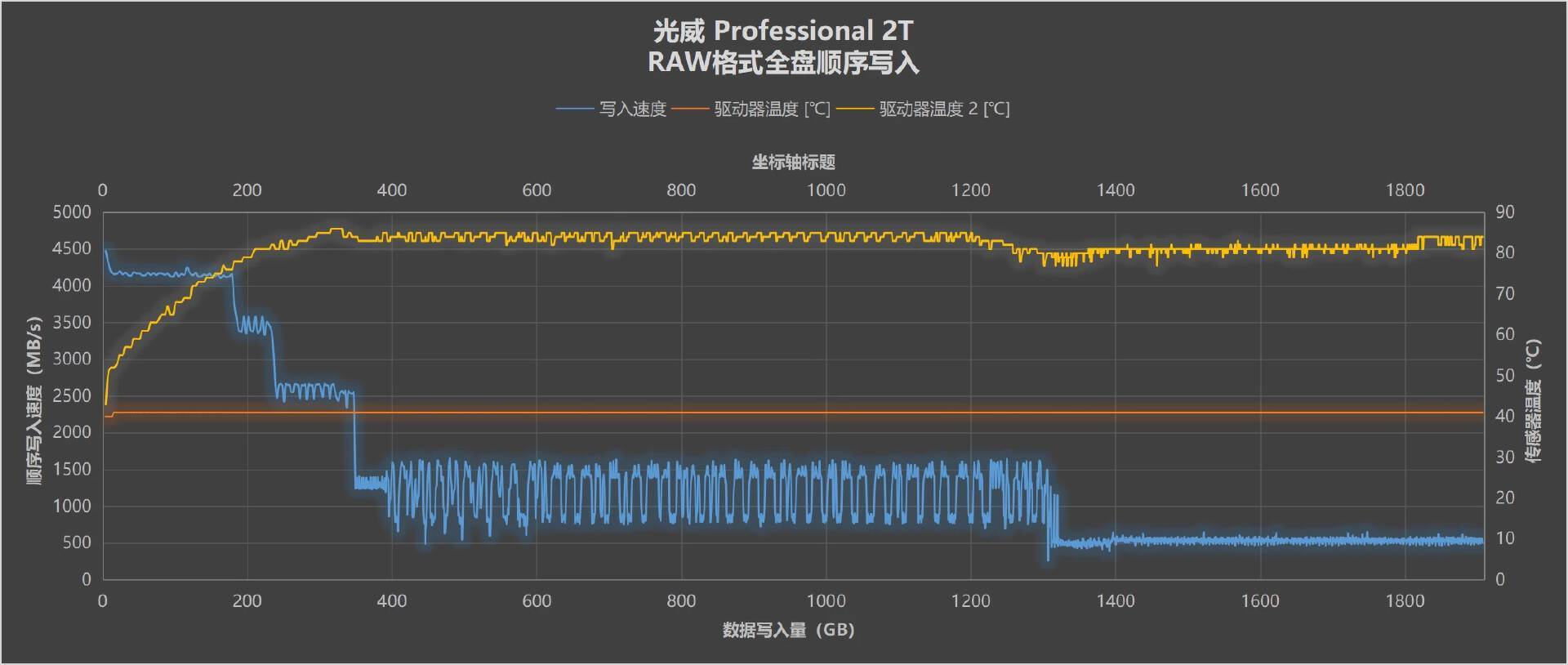
Task: Click yellow line swatch in legend
Action: coord(855,109)
